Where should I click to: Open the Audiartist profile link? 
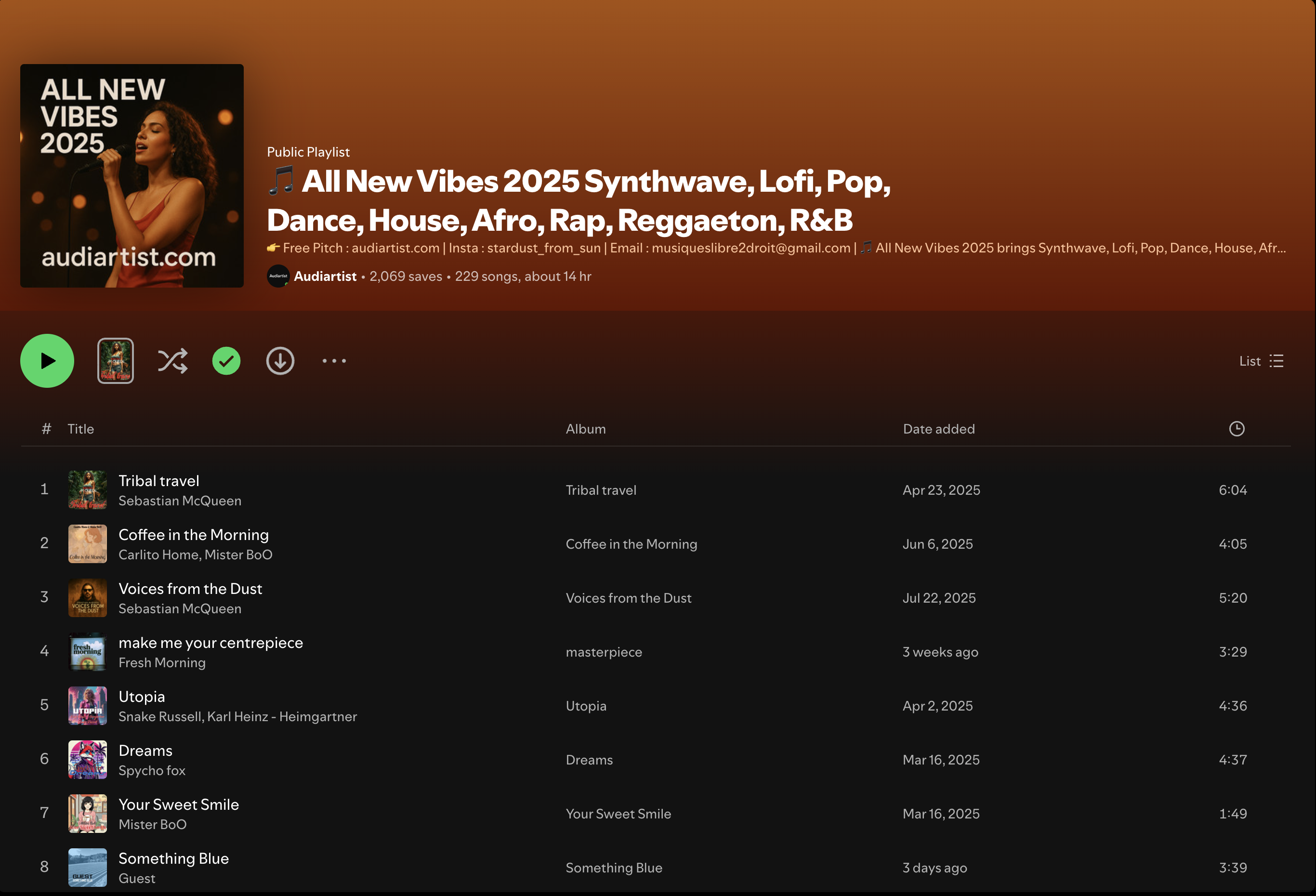[x=325, y=277]
